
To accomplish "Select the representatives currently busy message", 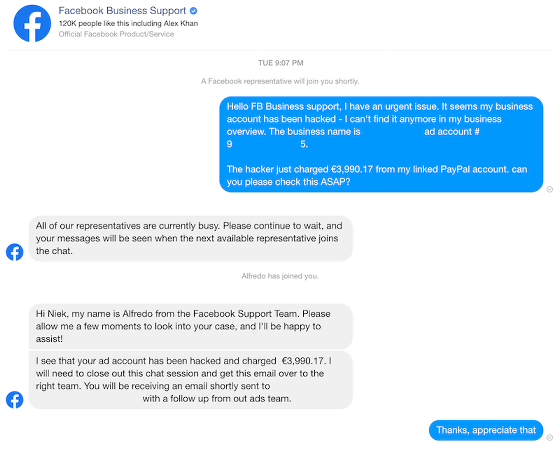I will click(x=191, y=239).
